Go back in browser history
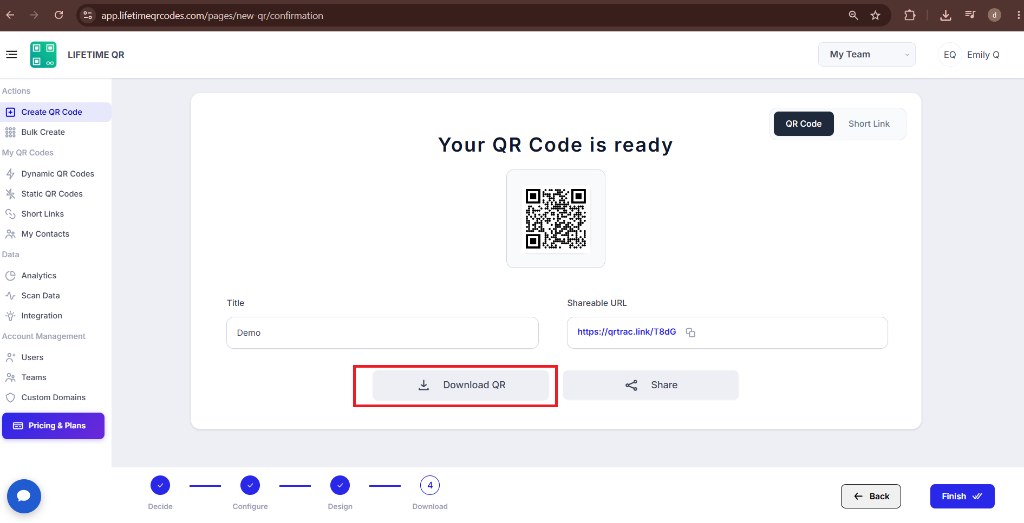This screenshot has width=1024, height=523. (x=10, y=15)
